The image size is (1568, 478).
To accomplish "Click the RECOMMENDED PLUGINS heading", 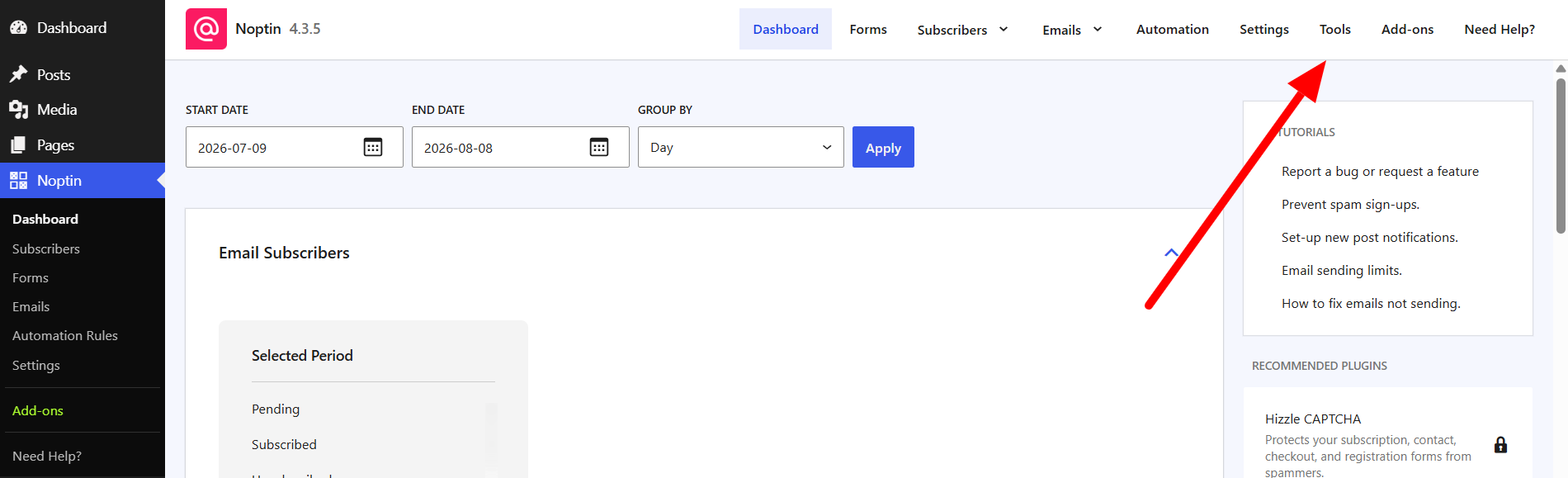I will click(x=1319, y=366).
